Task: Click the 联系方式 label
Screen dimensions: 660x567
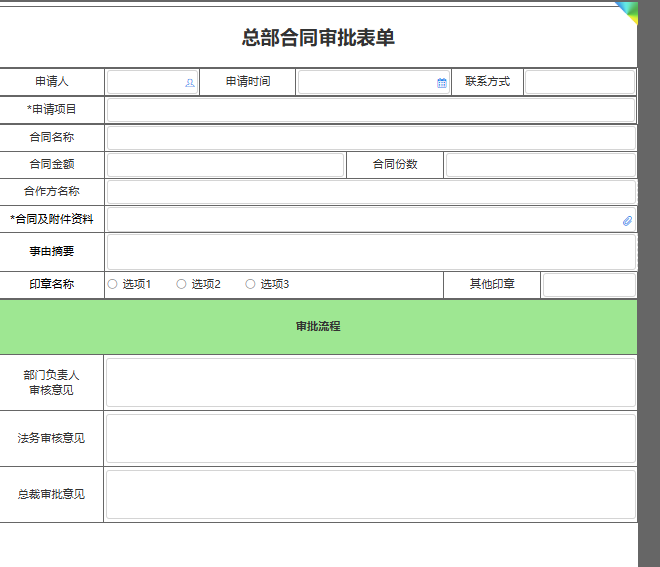Action: 487,81
